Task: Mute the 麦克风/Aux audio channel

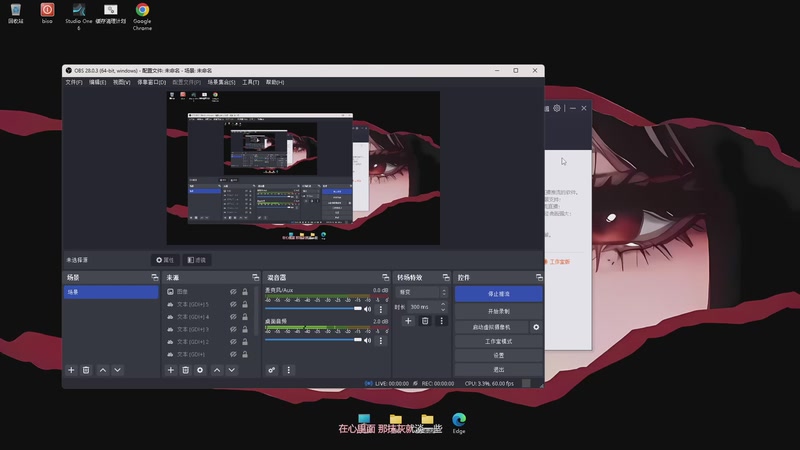Action: pos(367,309)
